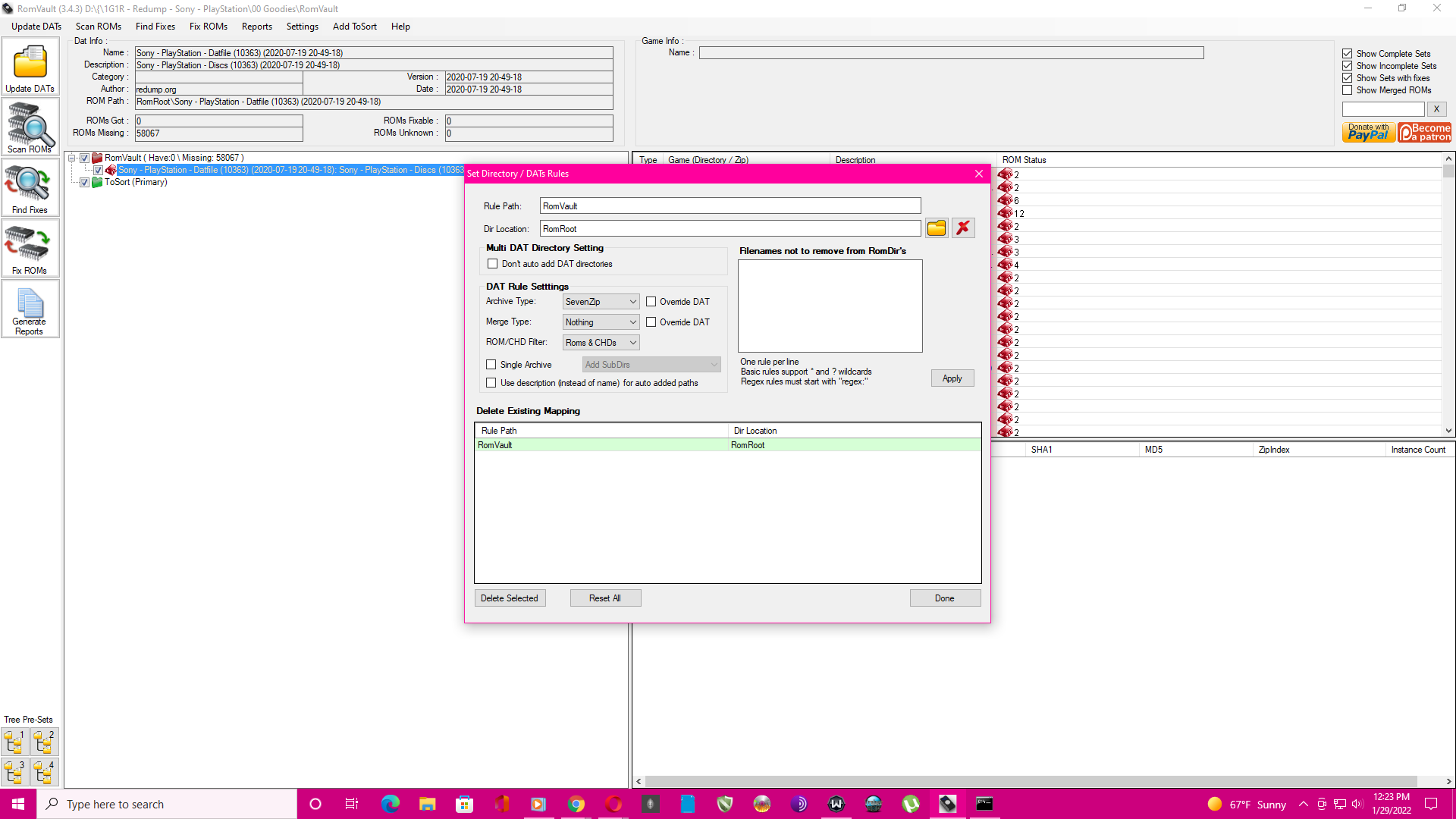Run the Fix ROMs sidebar icon
1456x819 pixels.
(x=30, y=249)
